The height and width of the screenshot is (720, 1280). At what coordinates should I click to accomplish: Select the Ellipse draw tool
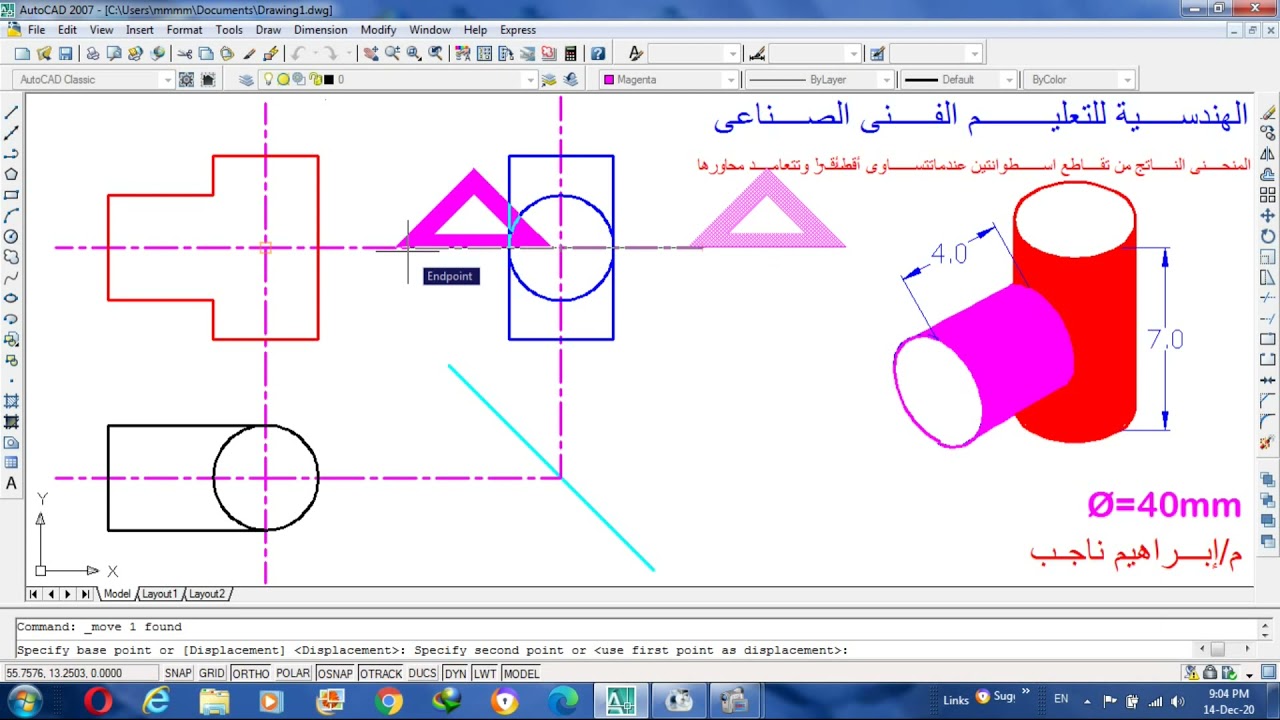click(12, 298)
